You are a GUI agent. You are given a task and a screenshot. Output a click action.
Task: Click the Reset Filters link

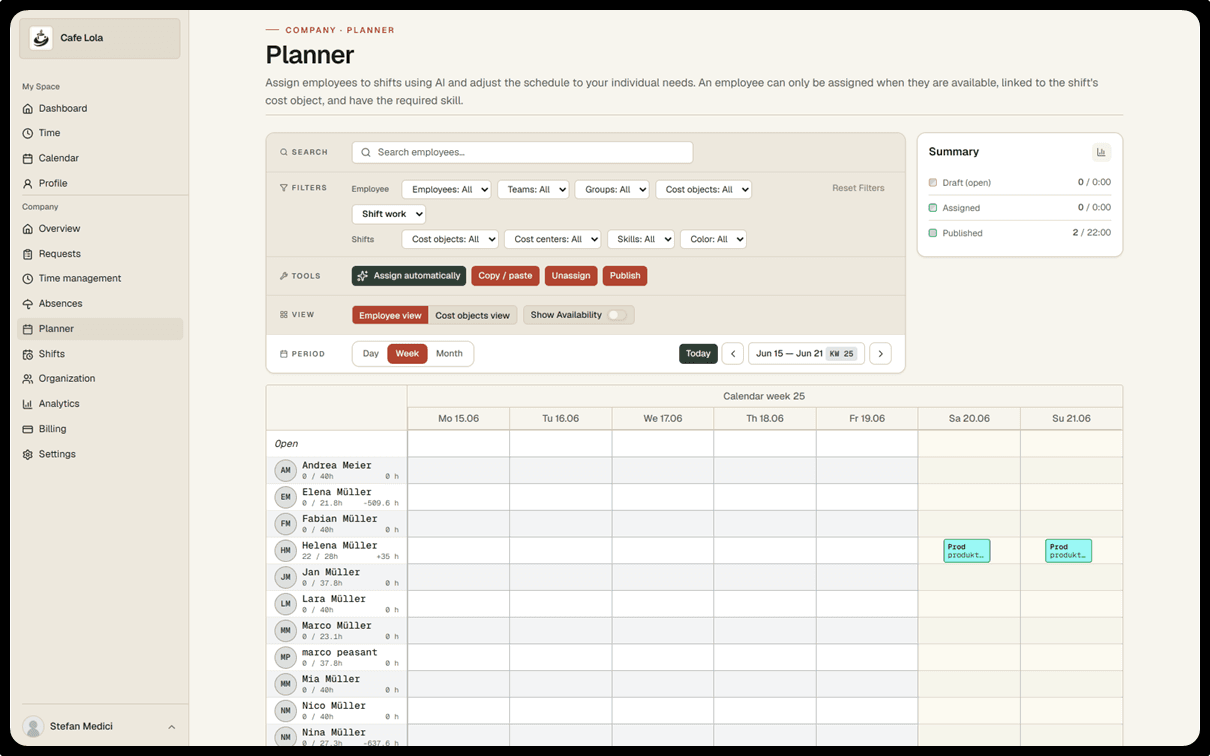pos(858,188)
